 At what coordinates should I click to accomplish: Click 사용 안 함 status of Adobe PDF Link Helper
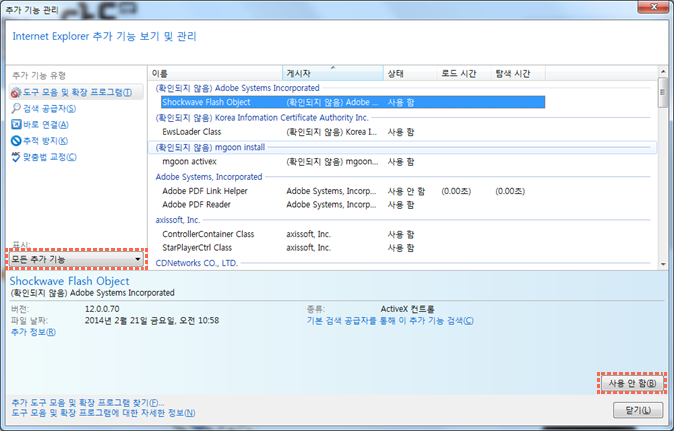coord(406,191)
